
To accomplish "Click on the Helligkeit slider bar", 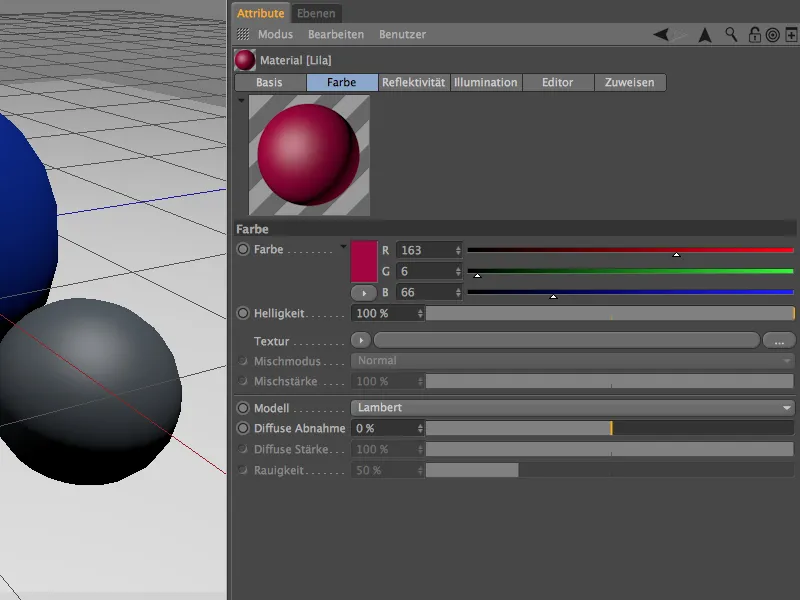I will (x=610, y=313).
